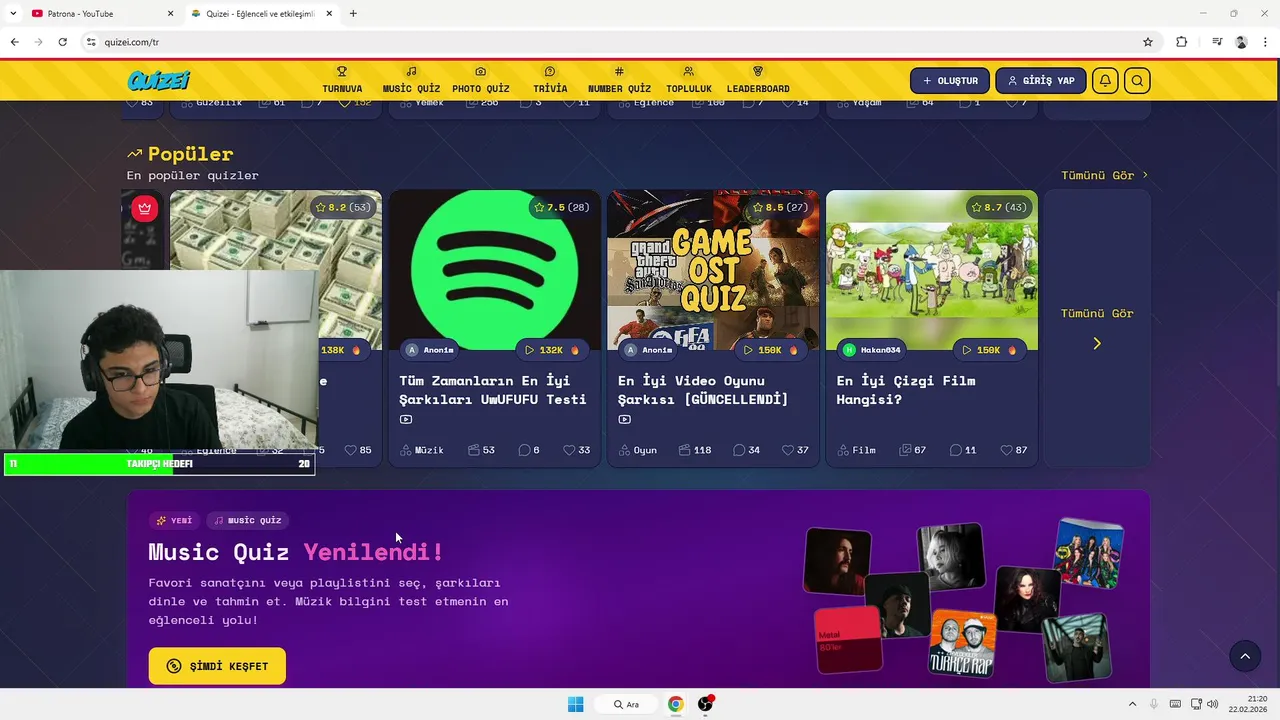Click Oyun category tag
Viewport: 1280px width, 720px height.
click(638, 450)
